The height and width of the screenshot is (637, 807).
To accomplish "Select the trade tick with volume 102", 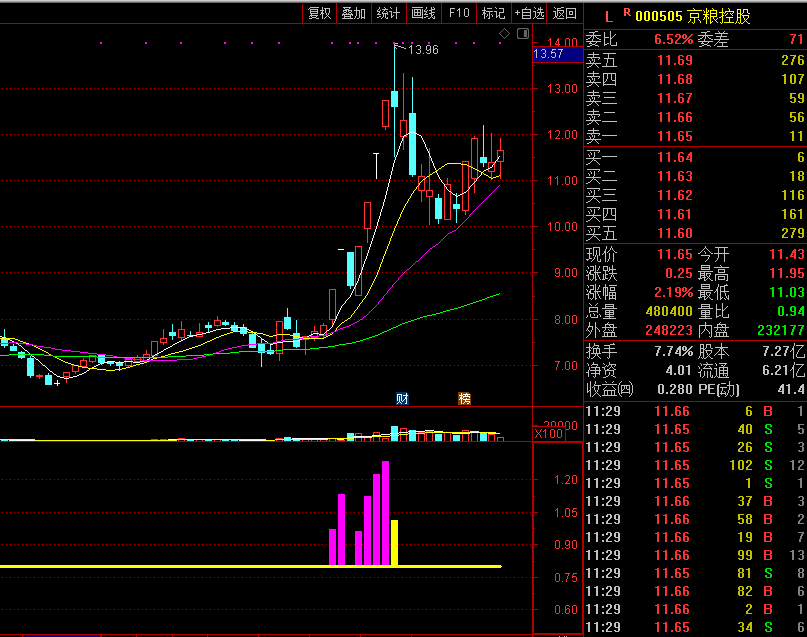I will tap(695, 466).
